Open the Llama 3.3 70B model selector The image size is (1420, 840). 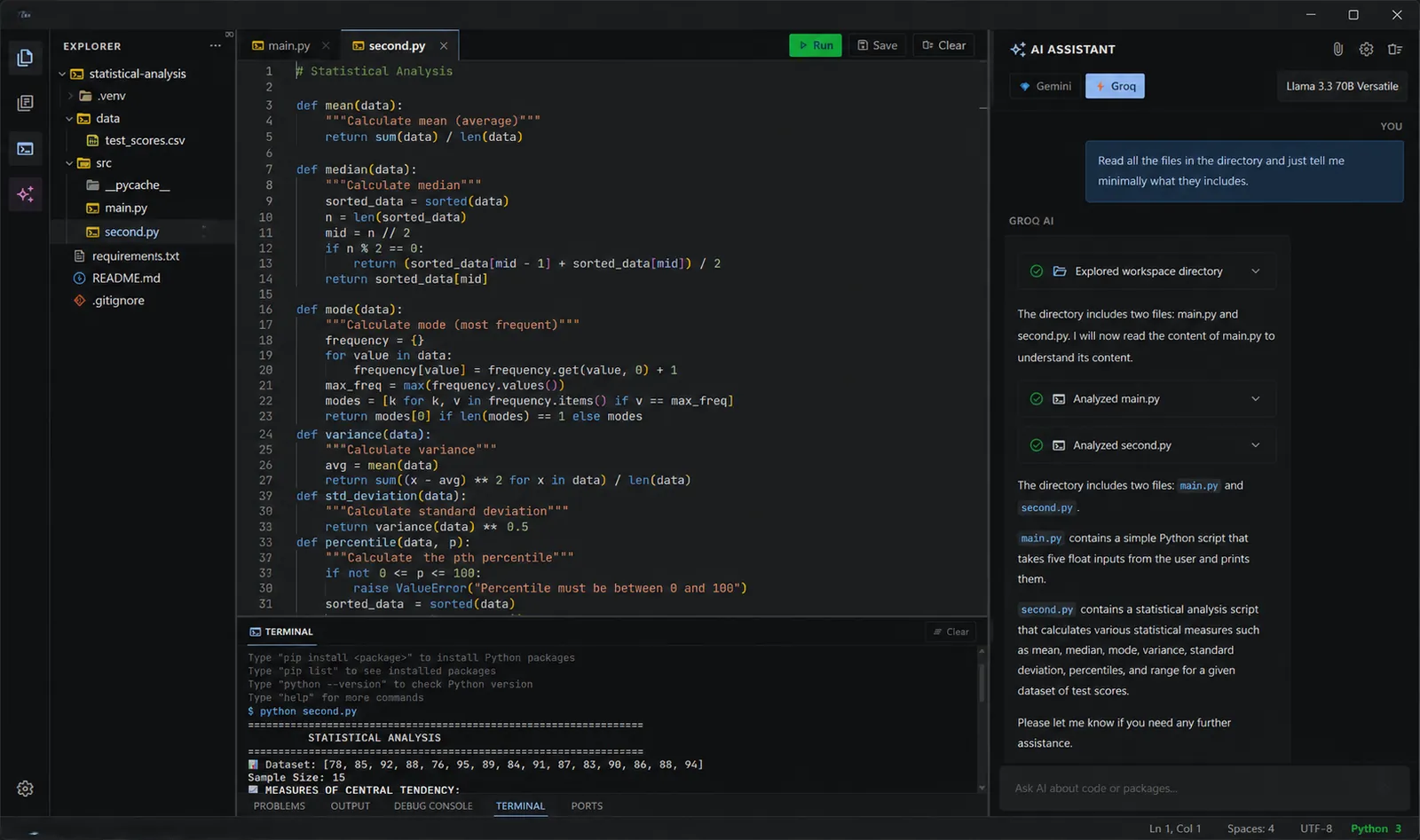[1342, 86]
